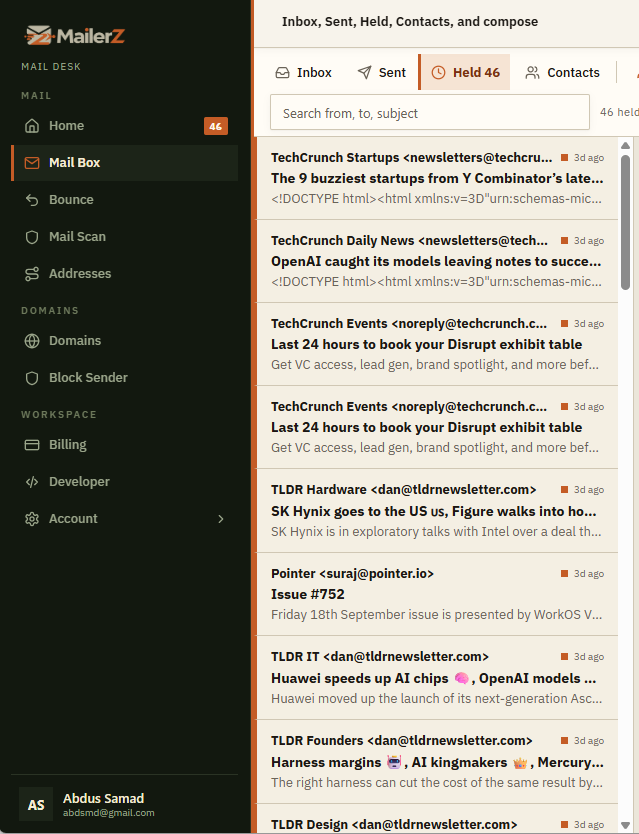Open the Bounce menu item
The width and height of the screenshot is (639, 834).
point(125,200)
